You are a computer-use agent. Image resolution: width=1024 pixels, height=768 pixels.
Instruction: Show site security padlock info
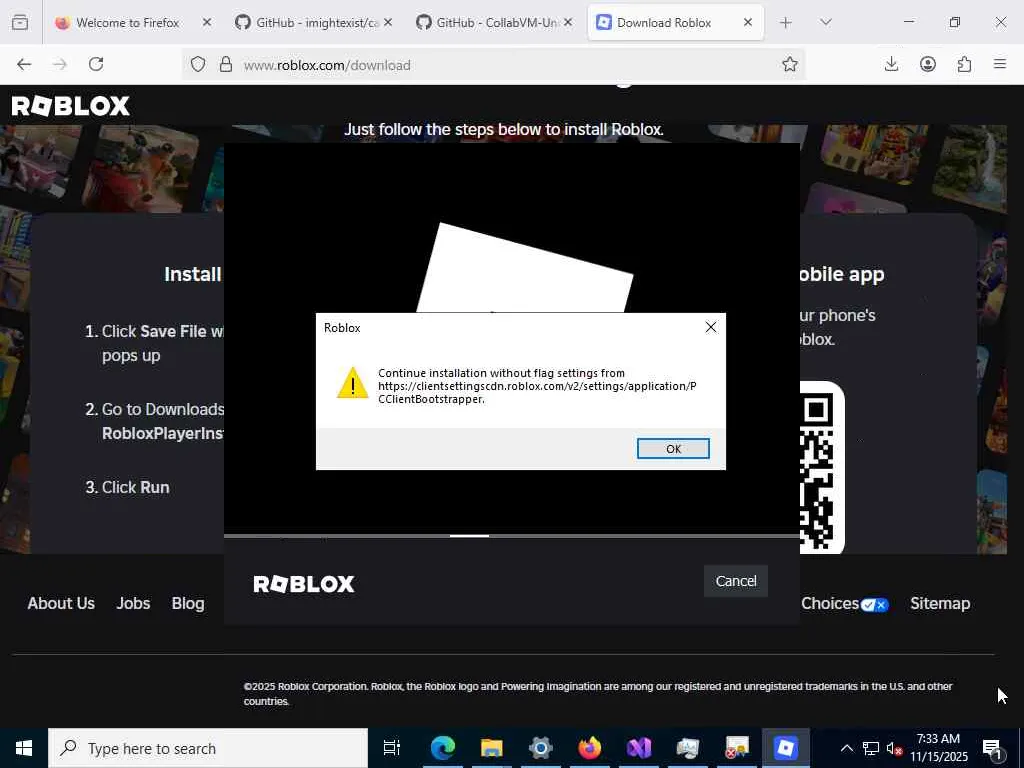point(226,64)
